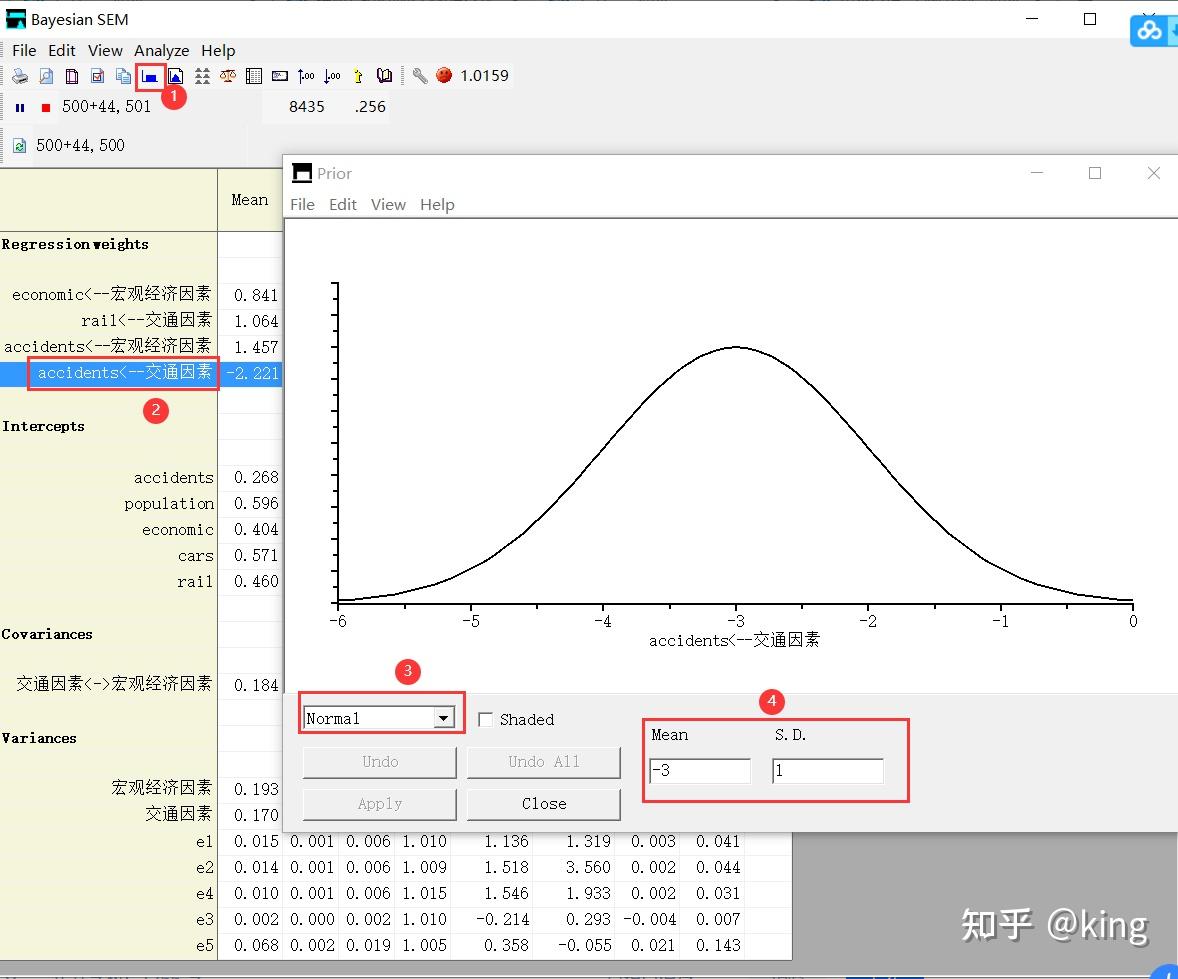Screen dimensions: 1178x979
Task: Open the View menu in the Prior window
Action: [388, 204]
